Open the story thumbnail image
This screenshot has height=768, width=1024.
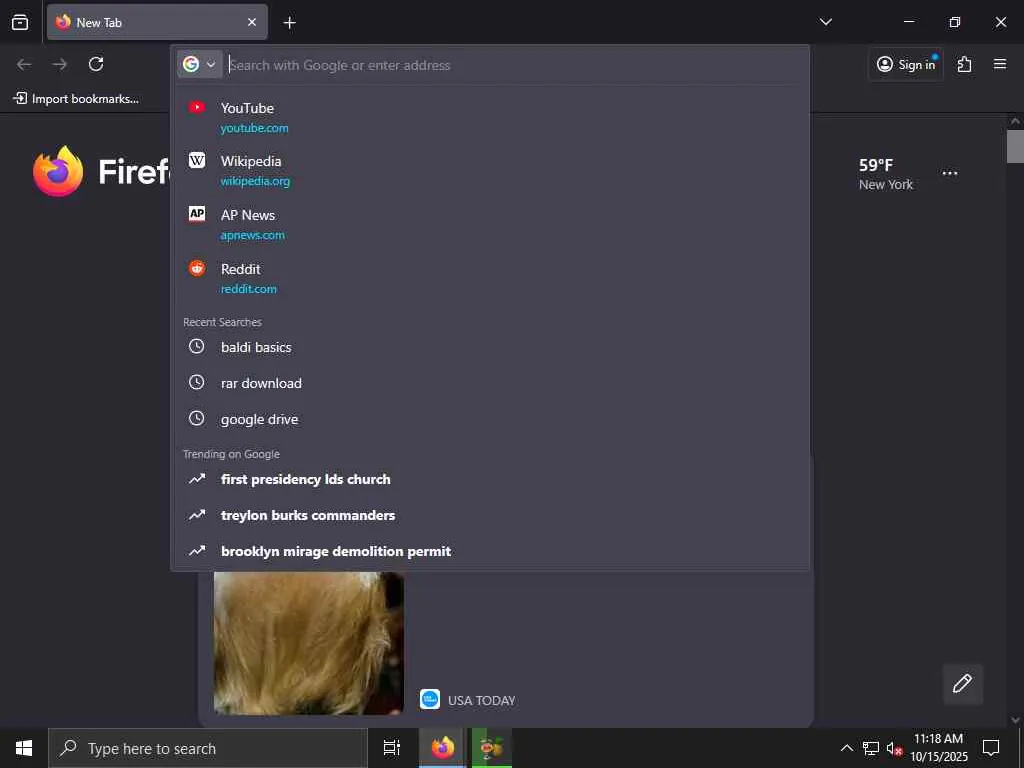coord(308,643)
